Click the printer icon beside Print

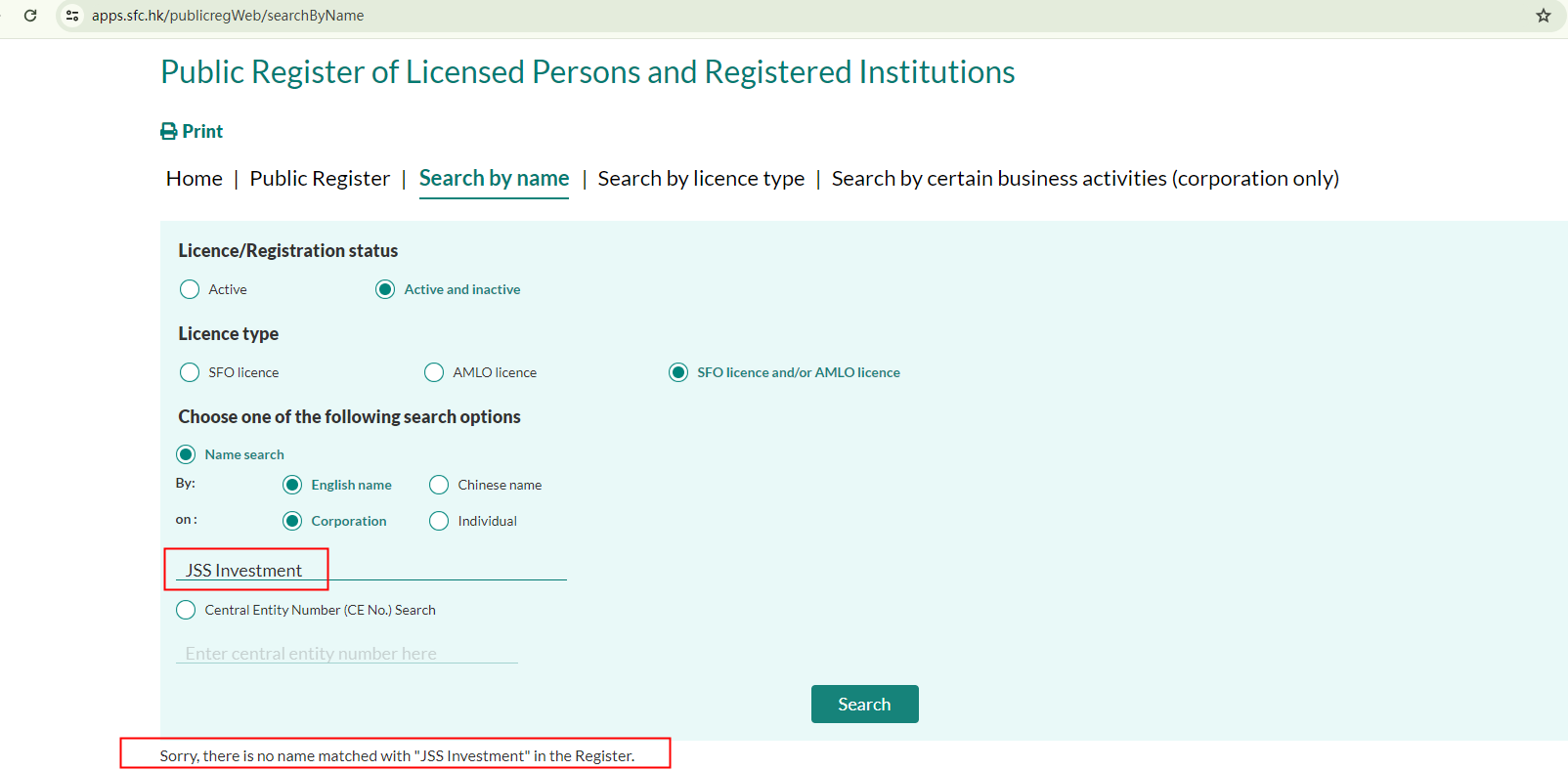(169, 132)
